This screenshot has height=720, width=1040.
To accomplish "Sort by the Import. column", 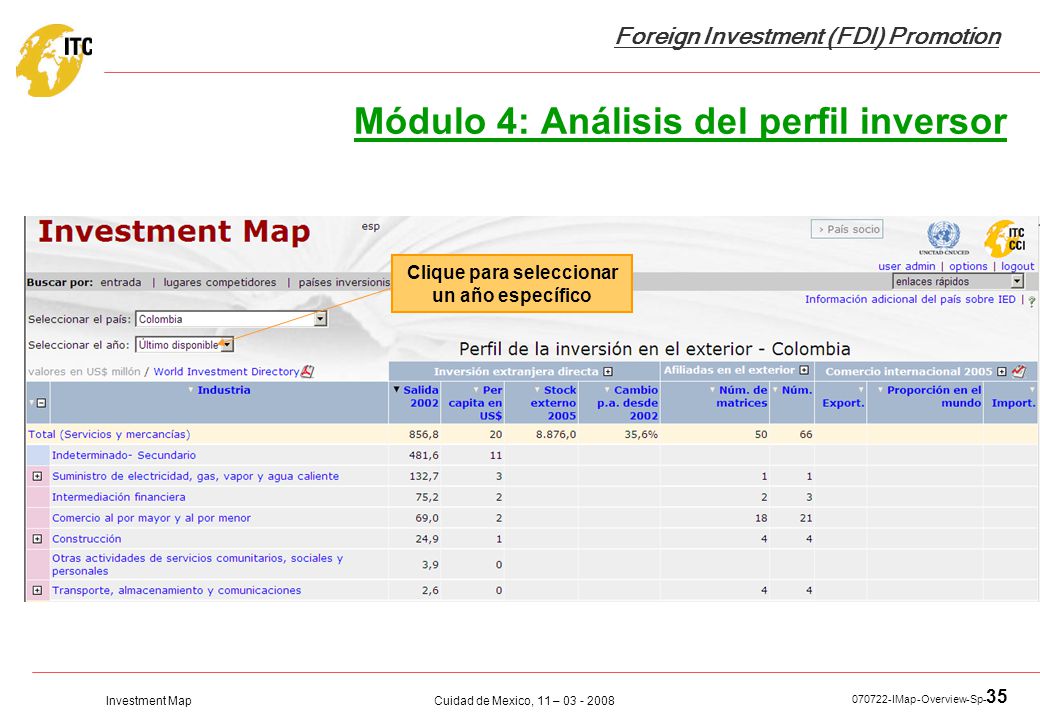I will pyautogui.click(x=1013, y=403).
